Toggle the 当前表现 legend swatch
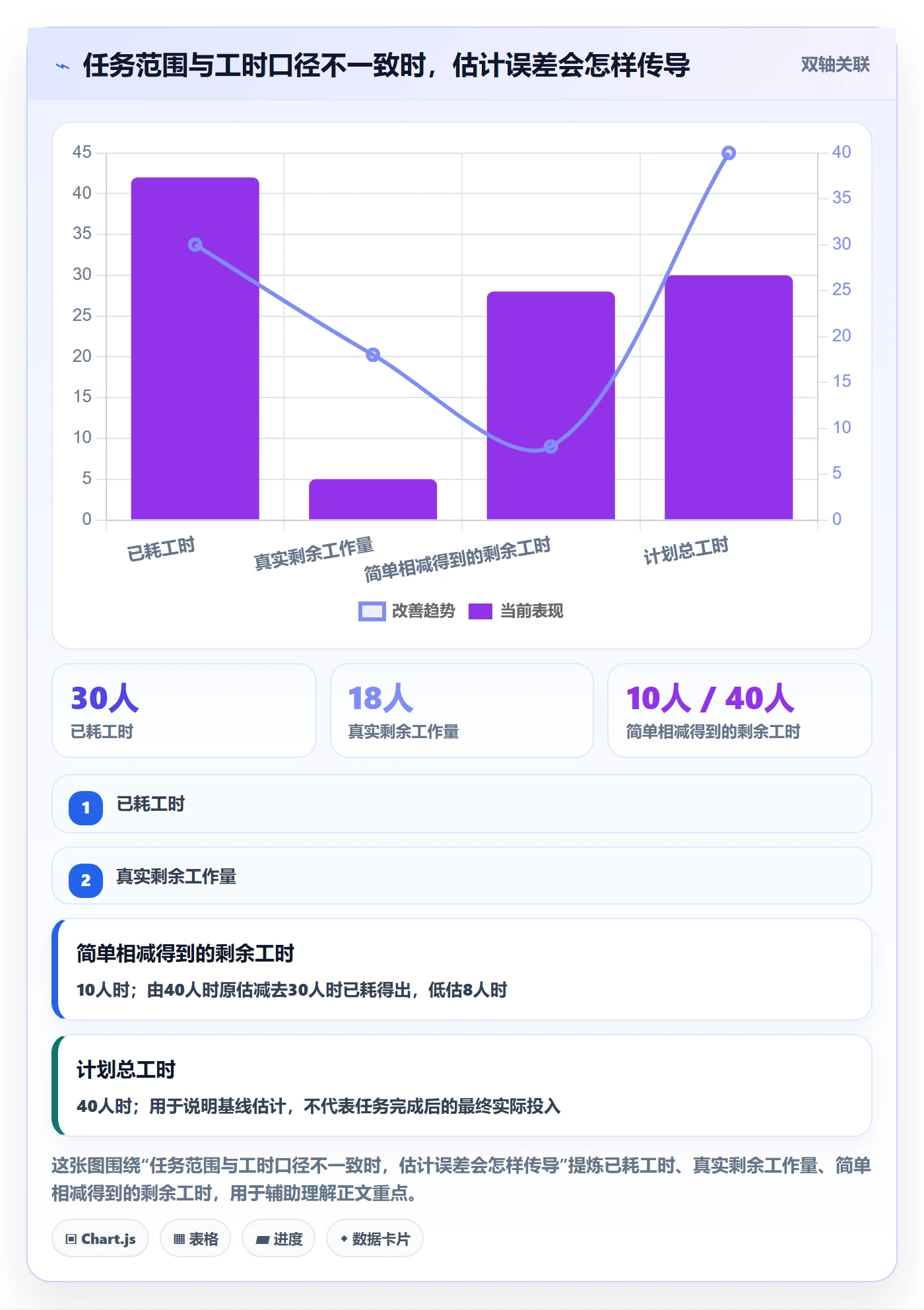Viewport: 924px width, 1310px height. (480, 611)
